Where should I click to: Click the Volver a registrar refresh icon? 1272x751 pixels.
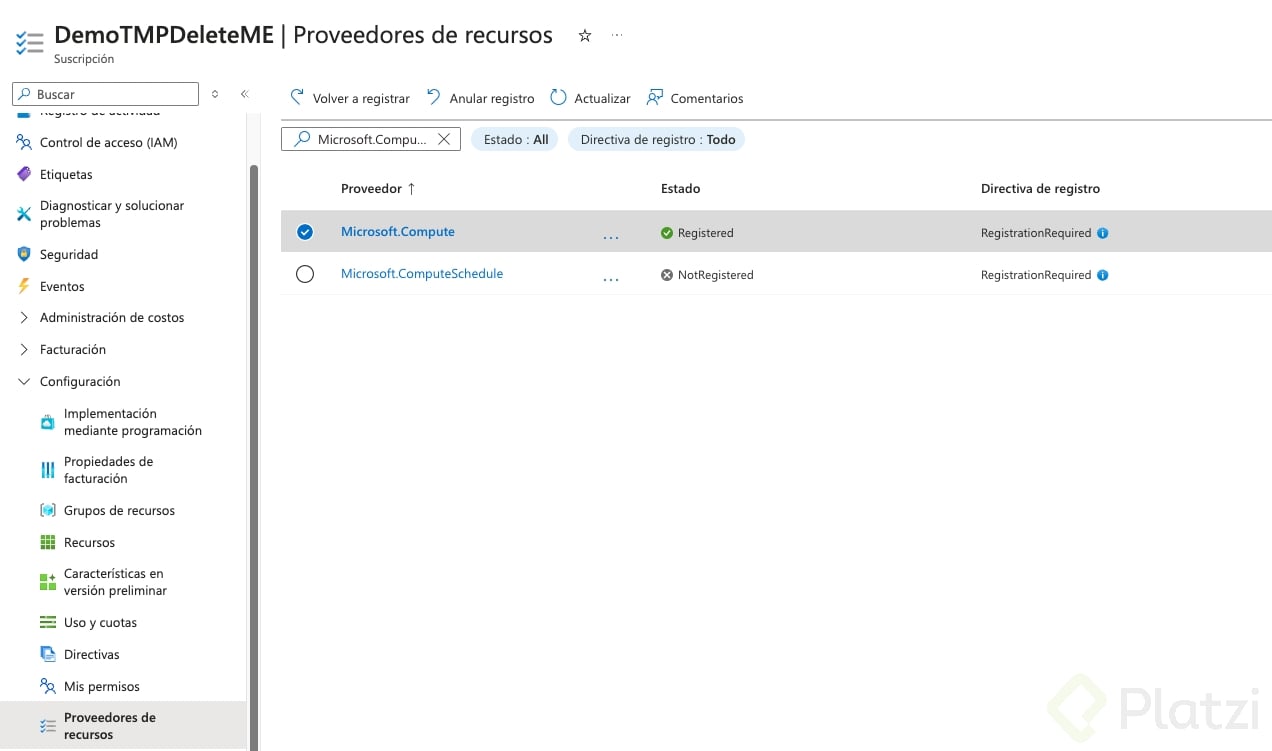tap(297, 97)
